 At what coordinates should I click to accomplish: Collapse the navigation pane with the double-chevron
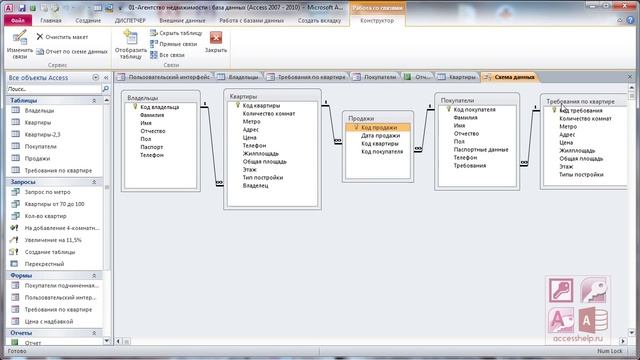pos(106,78)
